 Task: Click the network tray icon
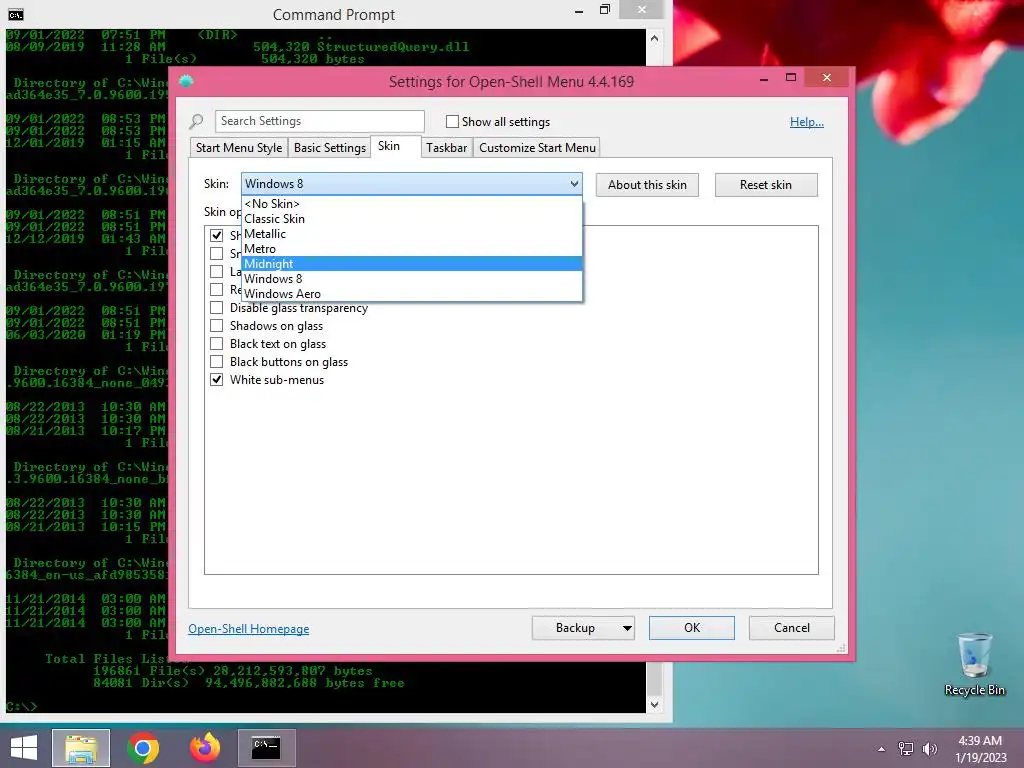pyautogui.click(x=906, y=748)
